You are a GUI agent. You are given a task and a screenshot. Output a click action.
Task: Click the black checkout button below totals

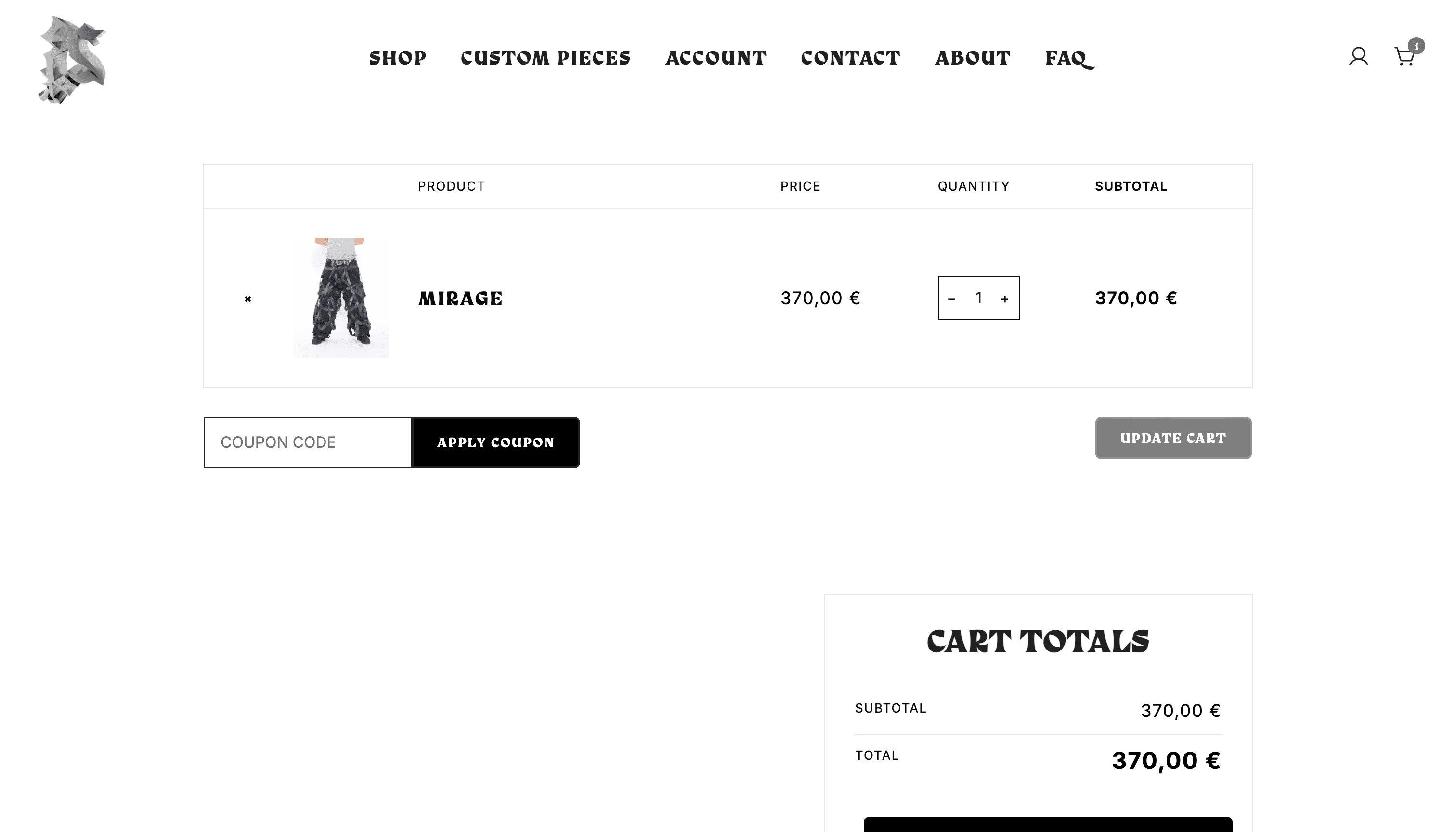coord(1047,825)
